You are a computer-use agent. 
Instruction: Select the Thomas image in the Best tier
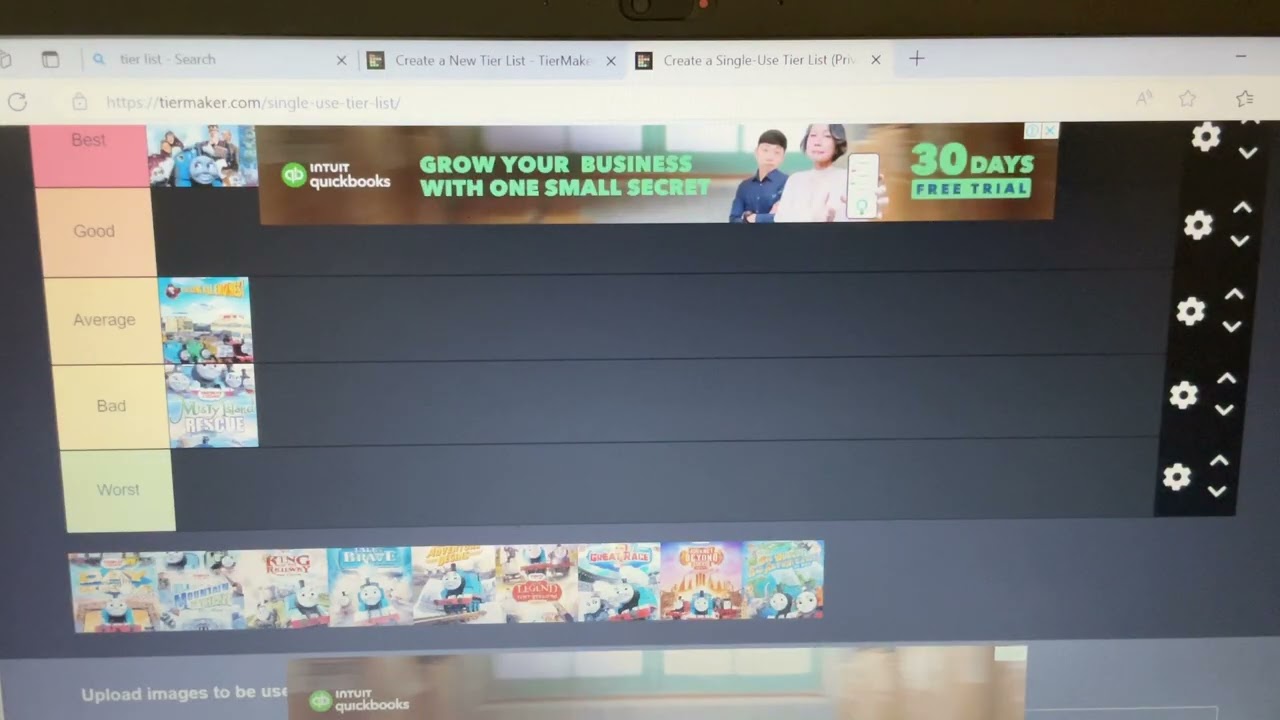point(203,155)
